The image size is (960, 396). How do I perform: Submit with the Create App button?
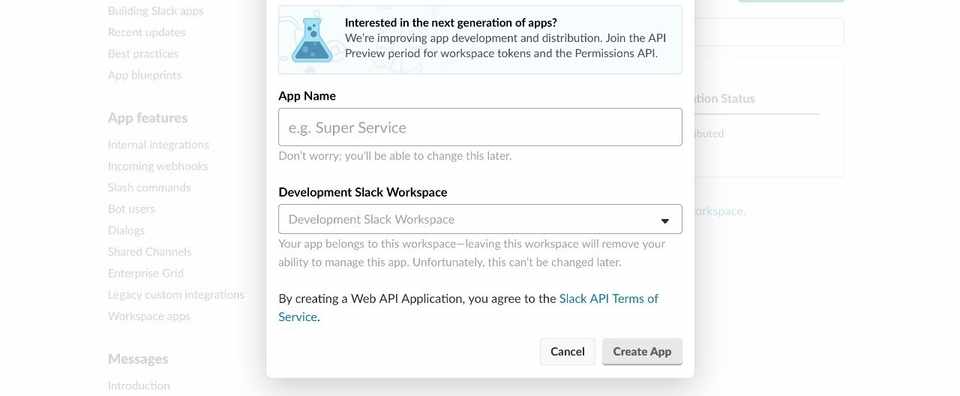coord(642,352)
